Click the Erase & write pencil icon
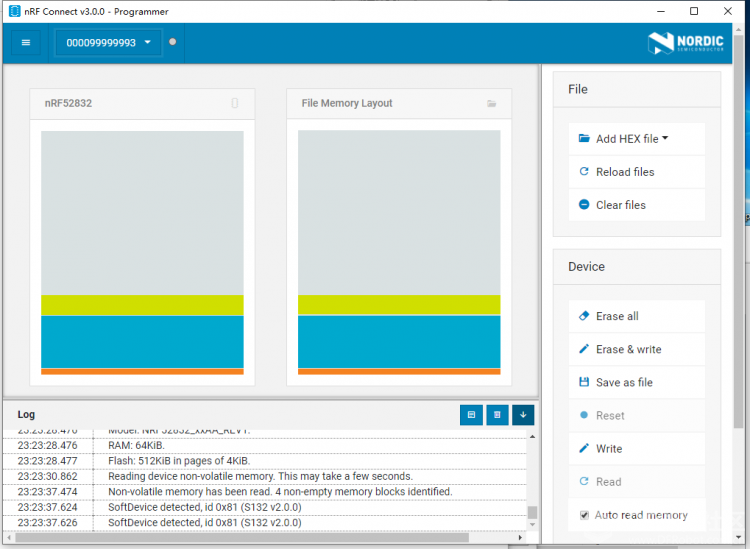Image resolution: width=750 pixels, height=549 pixels. click(584, 349)
